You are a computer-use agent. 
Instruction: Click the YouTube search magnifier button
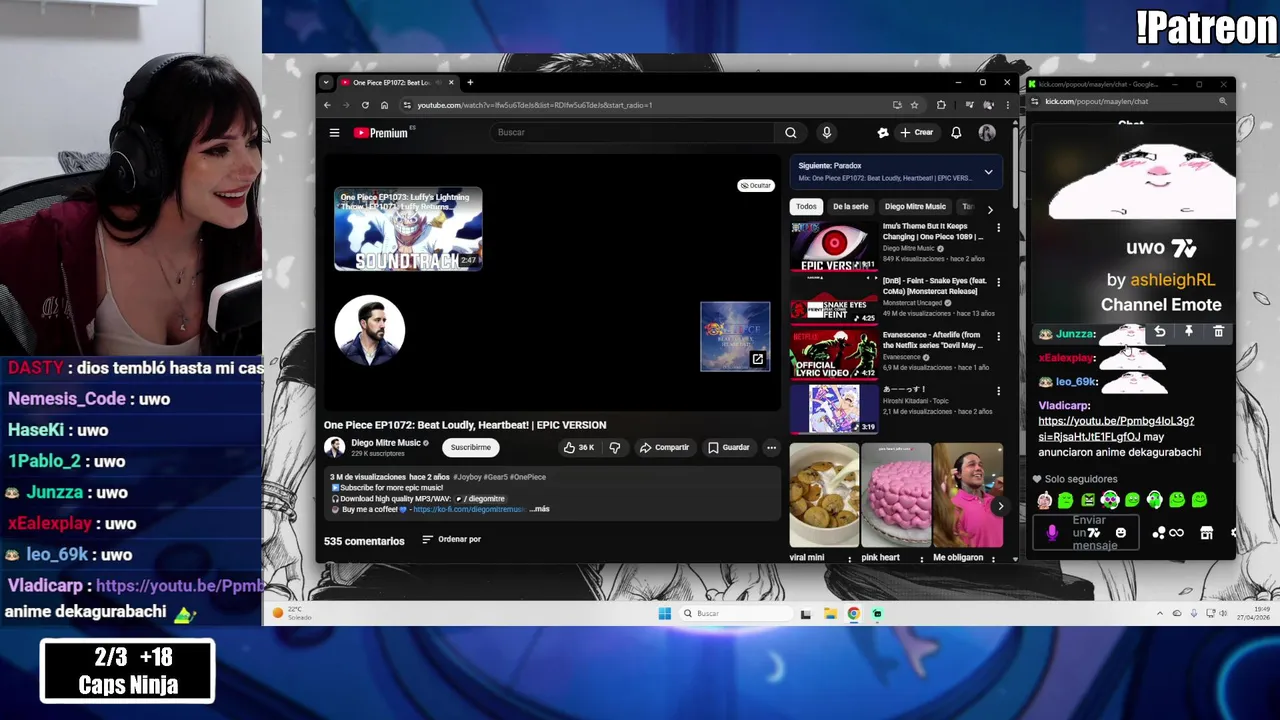(790, 132)
